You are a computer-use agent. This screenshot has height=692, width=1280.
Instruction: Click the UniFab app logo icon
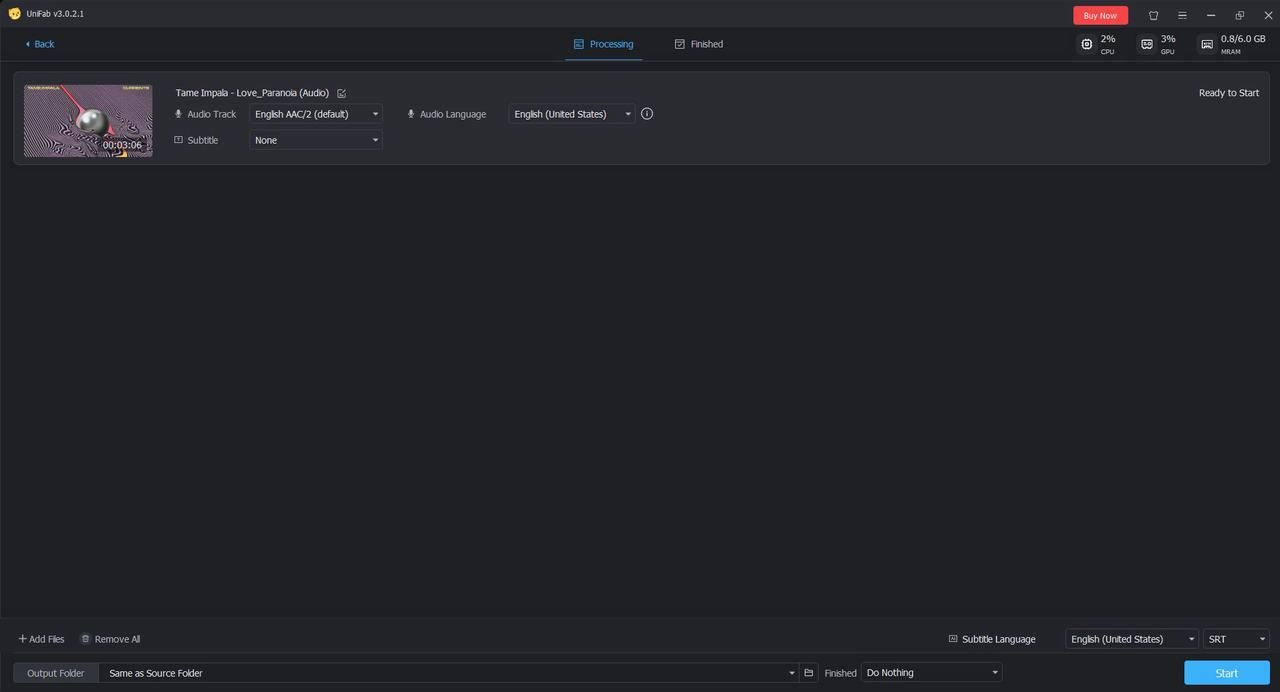tap(14, 14)
